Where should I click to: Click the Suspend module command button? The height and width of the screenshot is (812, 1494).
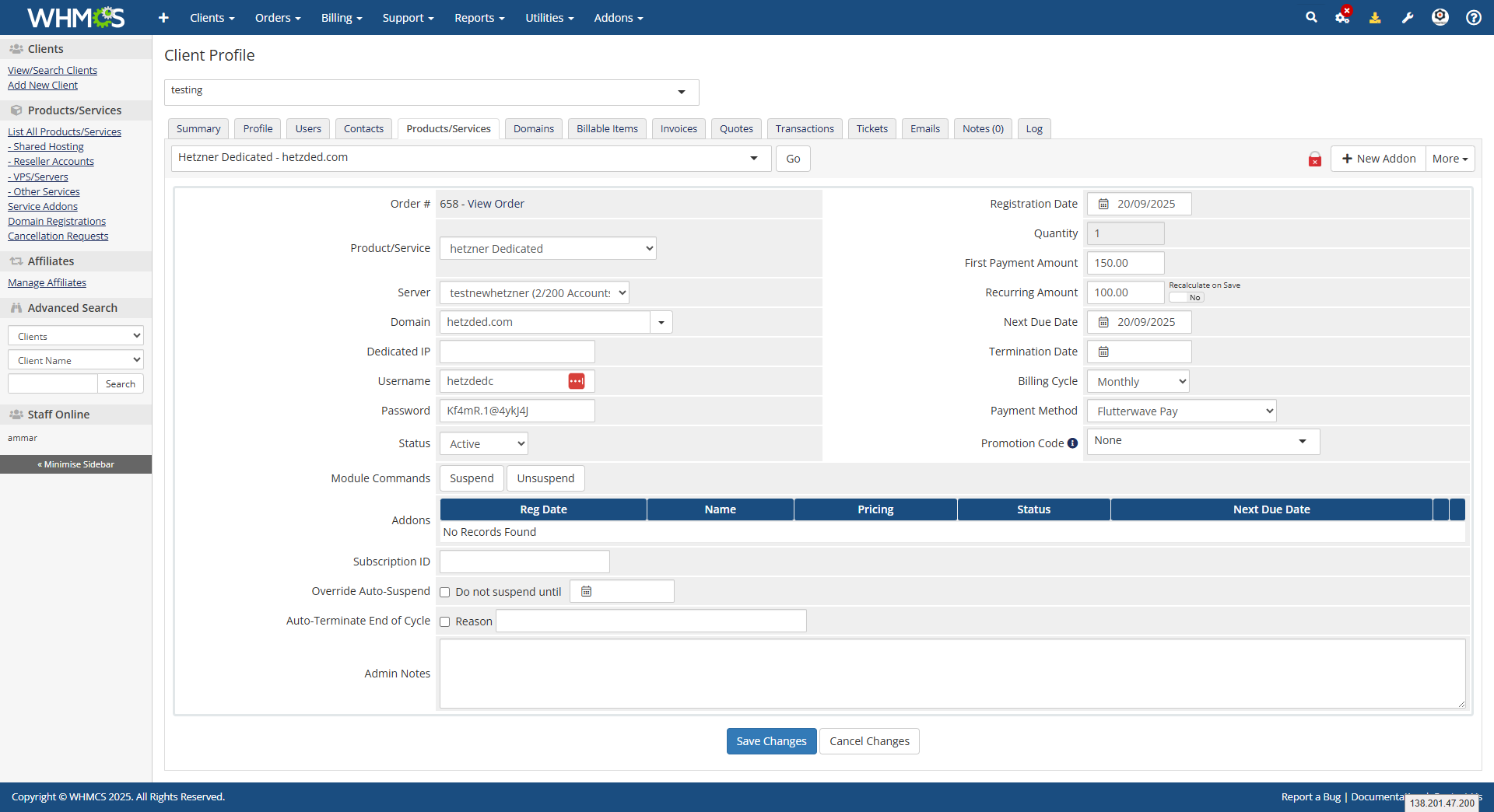472,478
